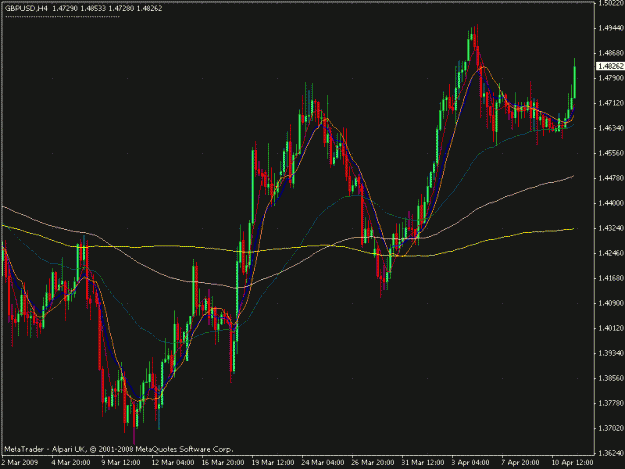
Task: Select price level 1.43240 on the axis
Action: (x=611, y=228)
